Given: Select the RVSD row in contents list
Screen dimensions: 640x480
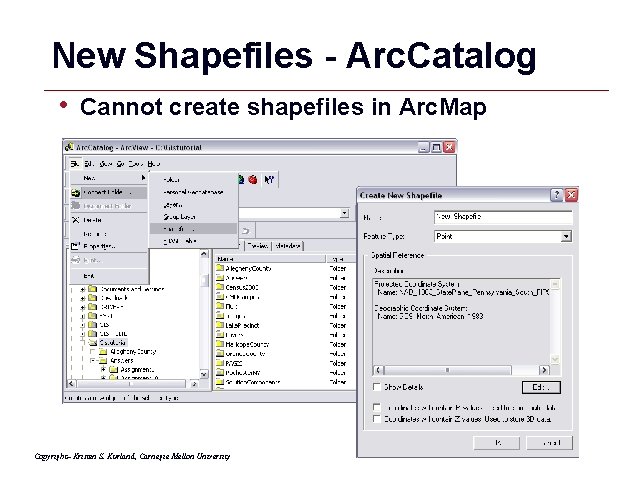Looking at the screenshot, I should pyautogui.click(x=285, y=363).
